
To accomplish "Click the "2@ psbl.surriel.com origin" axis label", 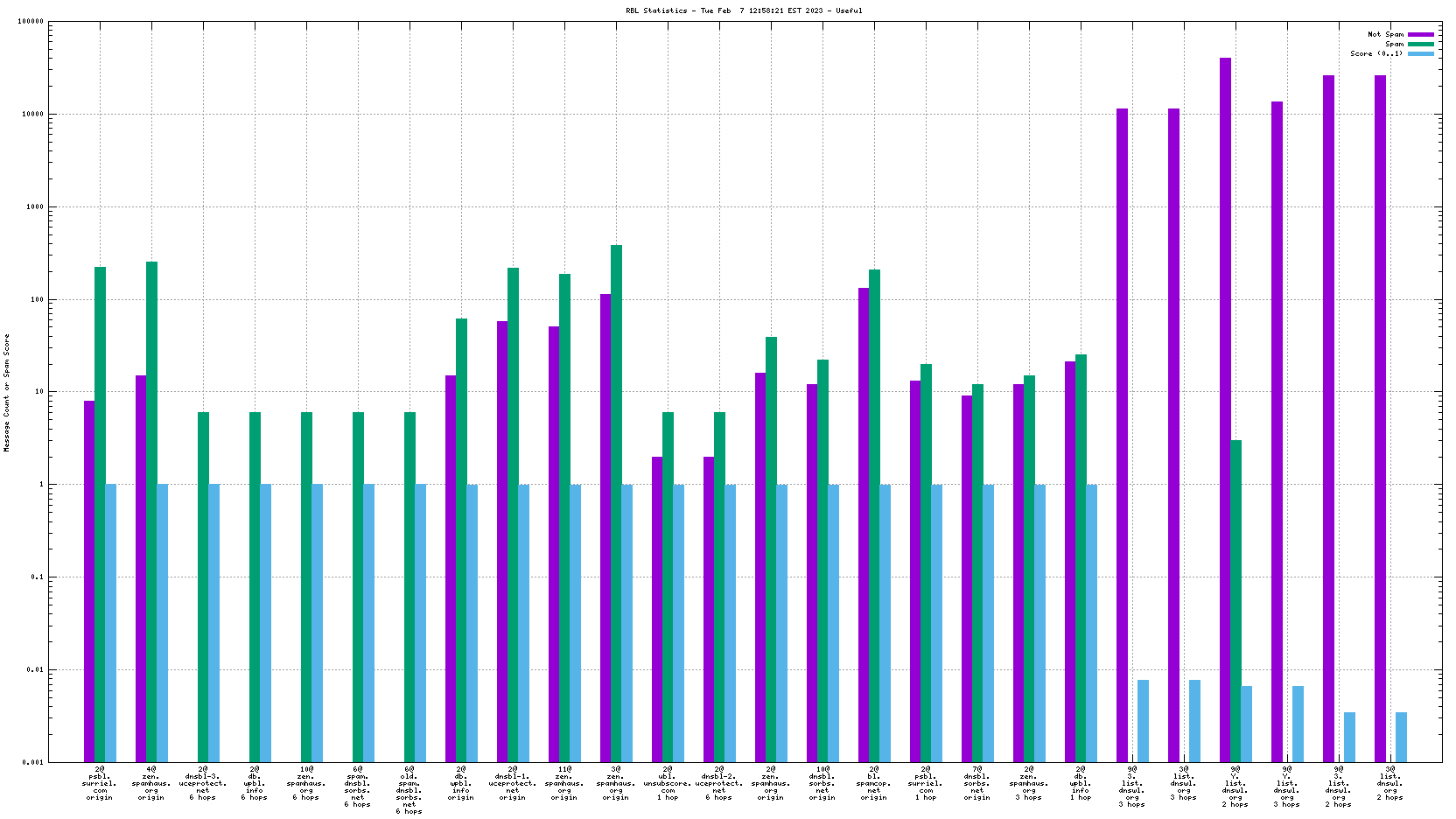I will (x=100, y=783).
